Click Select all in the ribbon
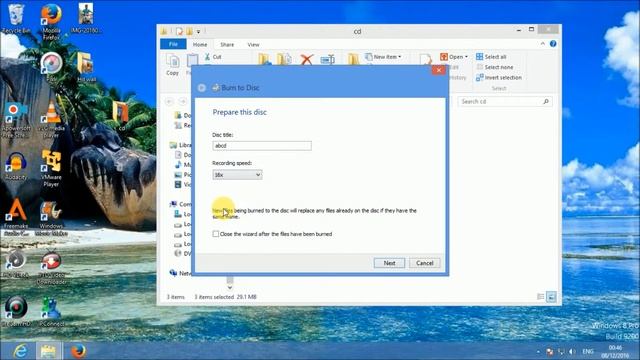 click(x=491, y=57)
